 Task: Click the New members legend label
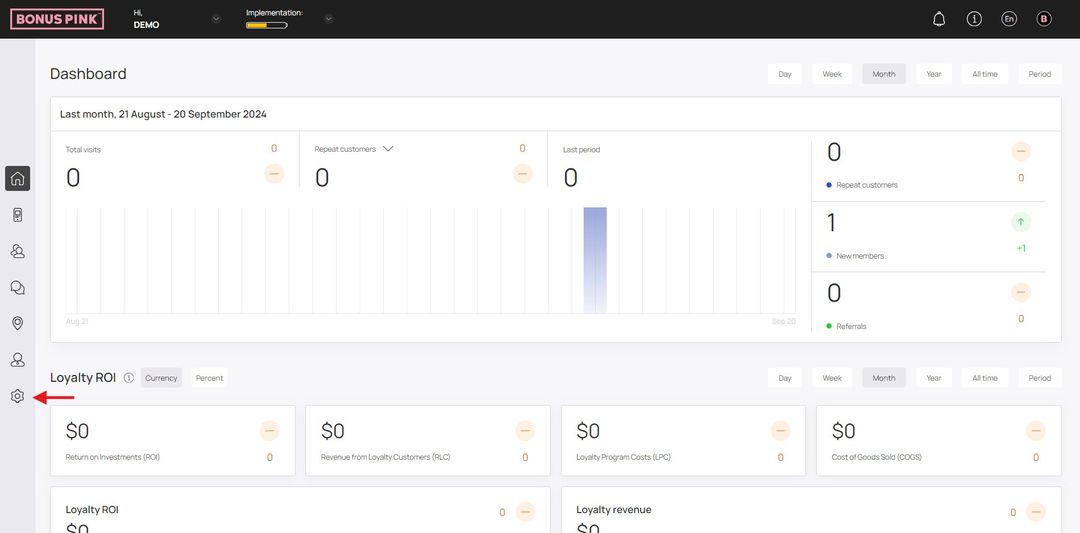point(860,255)
